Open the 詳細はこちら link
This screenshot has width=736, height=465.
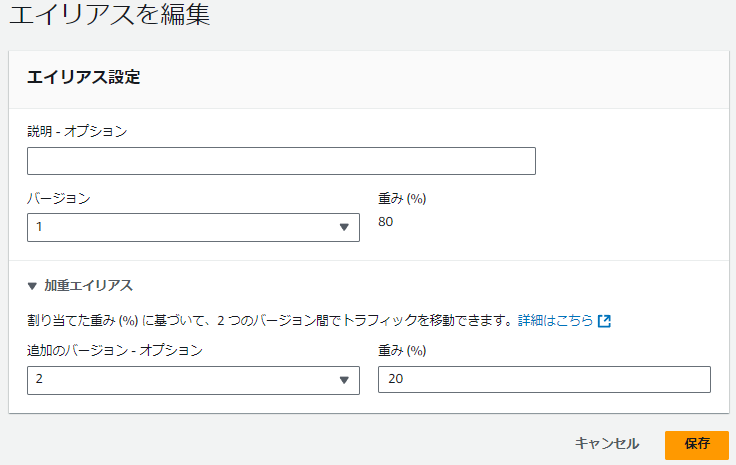tap(555, 320)
